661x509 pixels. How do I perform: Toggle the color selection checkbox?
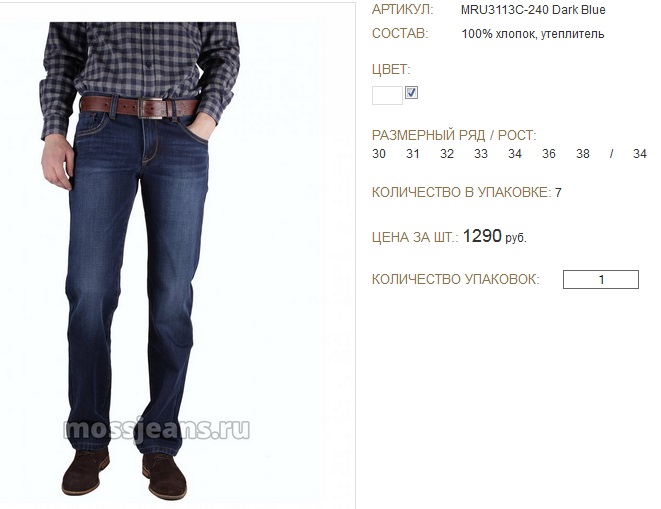pos(411,92)
